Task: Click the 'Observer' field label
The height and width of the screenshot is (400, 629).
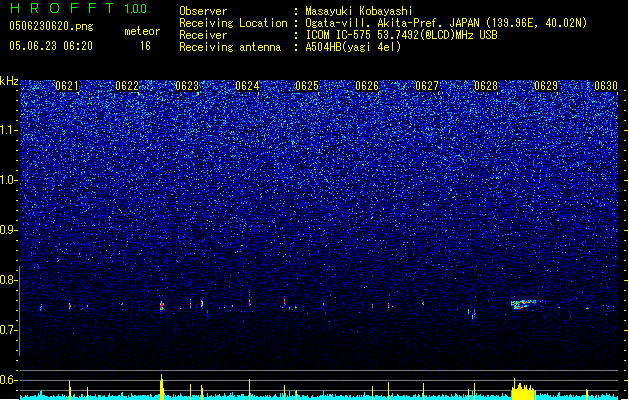Action: 203,11
